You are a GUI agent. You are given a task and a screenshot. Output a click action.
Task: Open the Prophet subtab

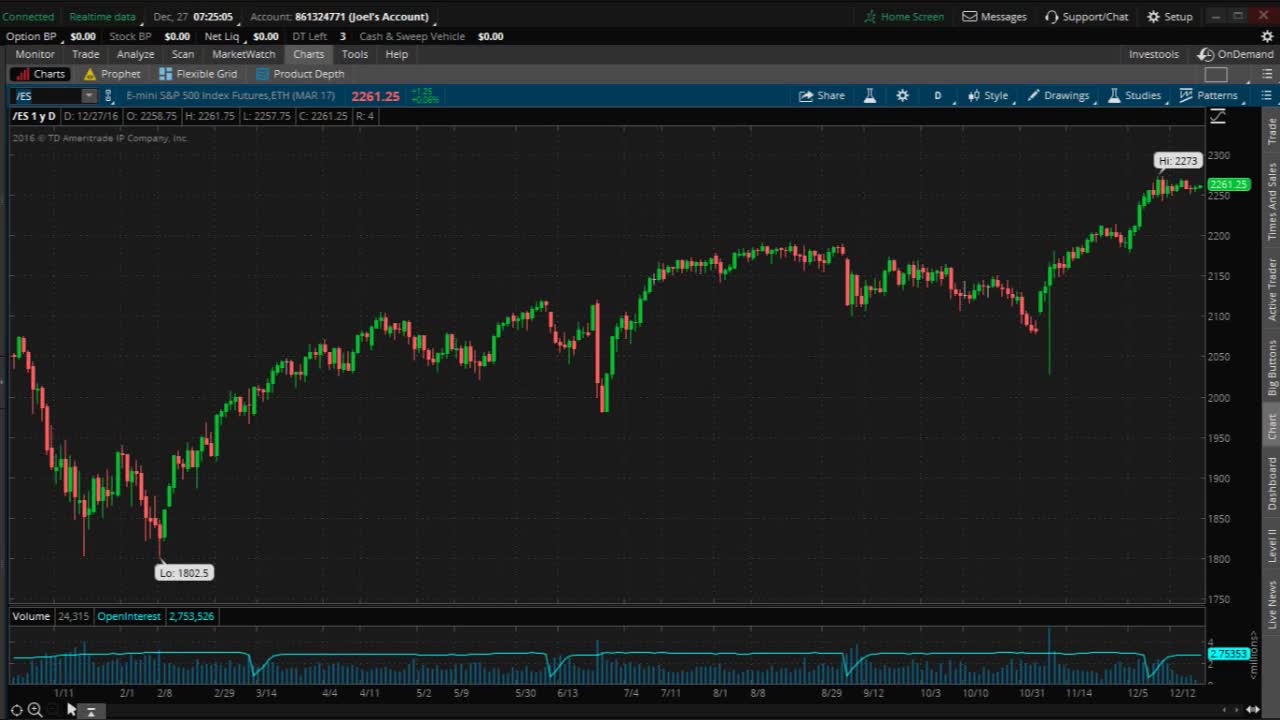click(x=112, y=74)
